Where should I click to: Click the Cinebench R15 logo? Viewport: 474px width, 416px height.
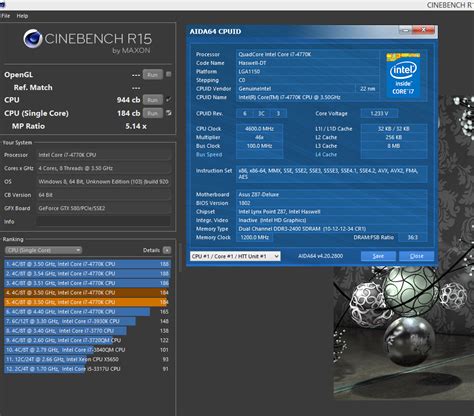pyautogui.click(x=87, y=41)
